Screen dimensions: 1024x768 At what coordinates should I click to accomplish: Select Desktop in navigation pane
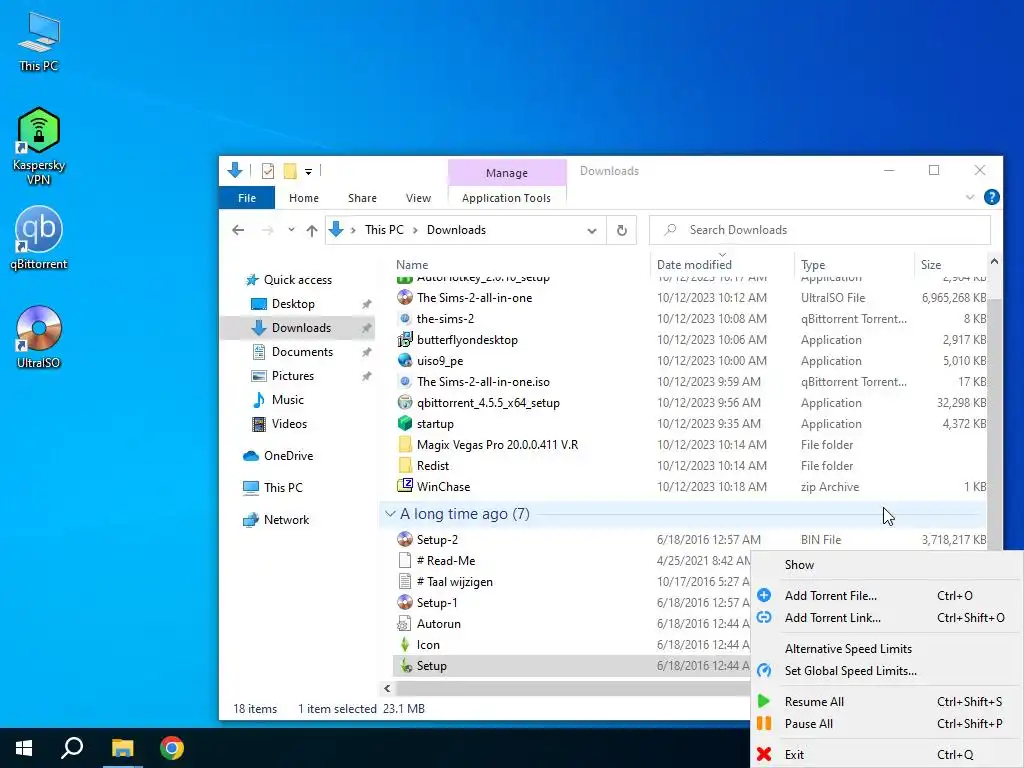click(293, 304)
